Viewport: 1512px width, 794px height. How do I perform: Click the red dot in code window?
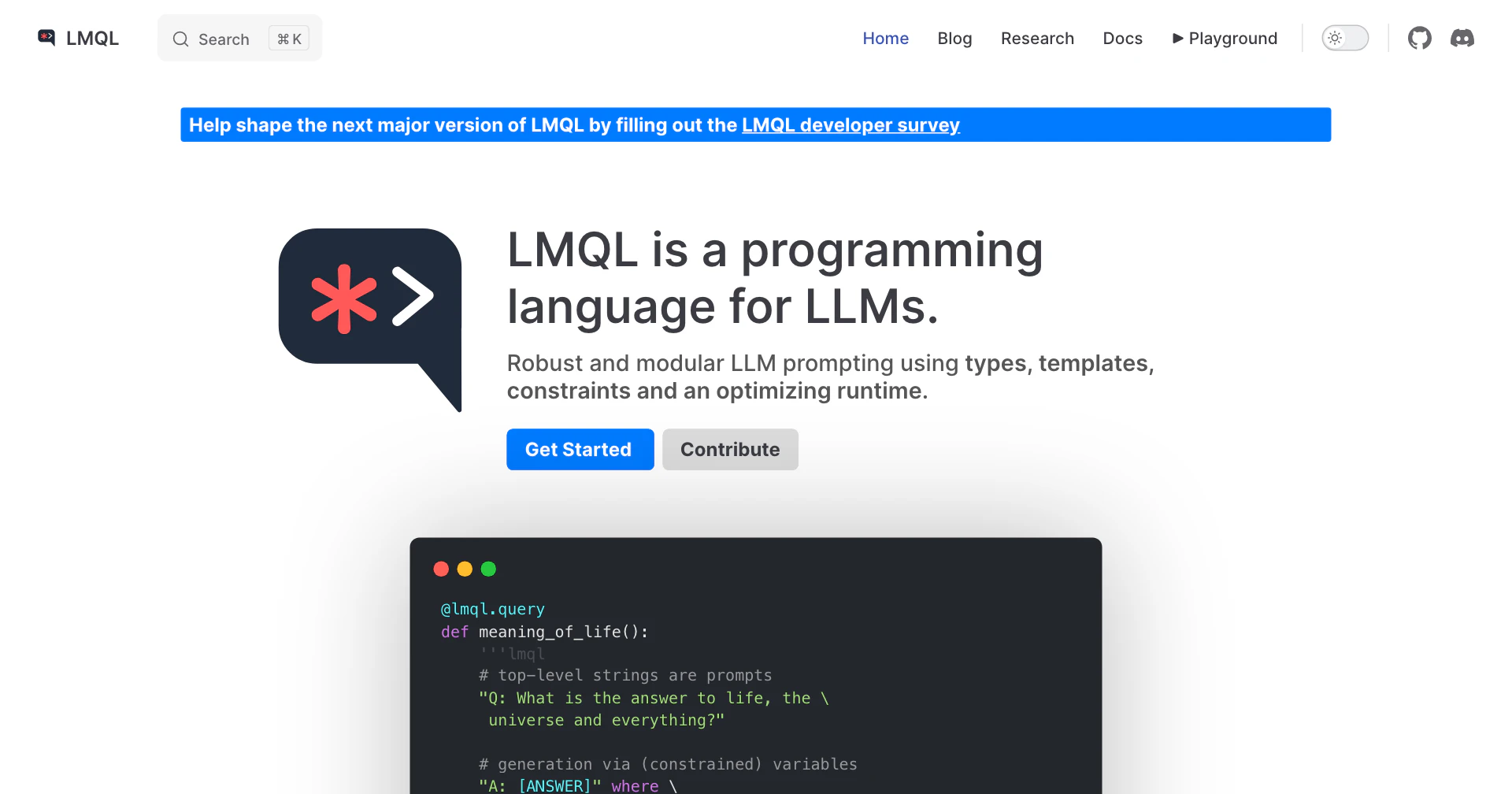pos(441,569)
